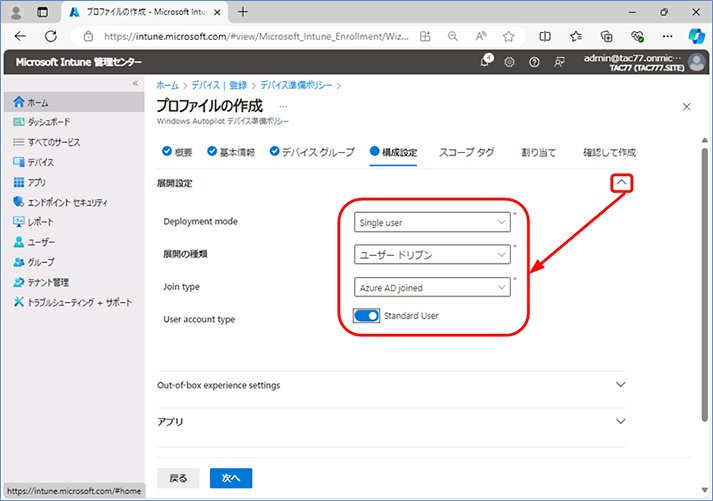
Task: Click the browser back arrow
Action: (x=20, y=36)
